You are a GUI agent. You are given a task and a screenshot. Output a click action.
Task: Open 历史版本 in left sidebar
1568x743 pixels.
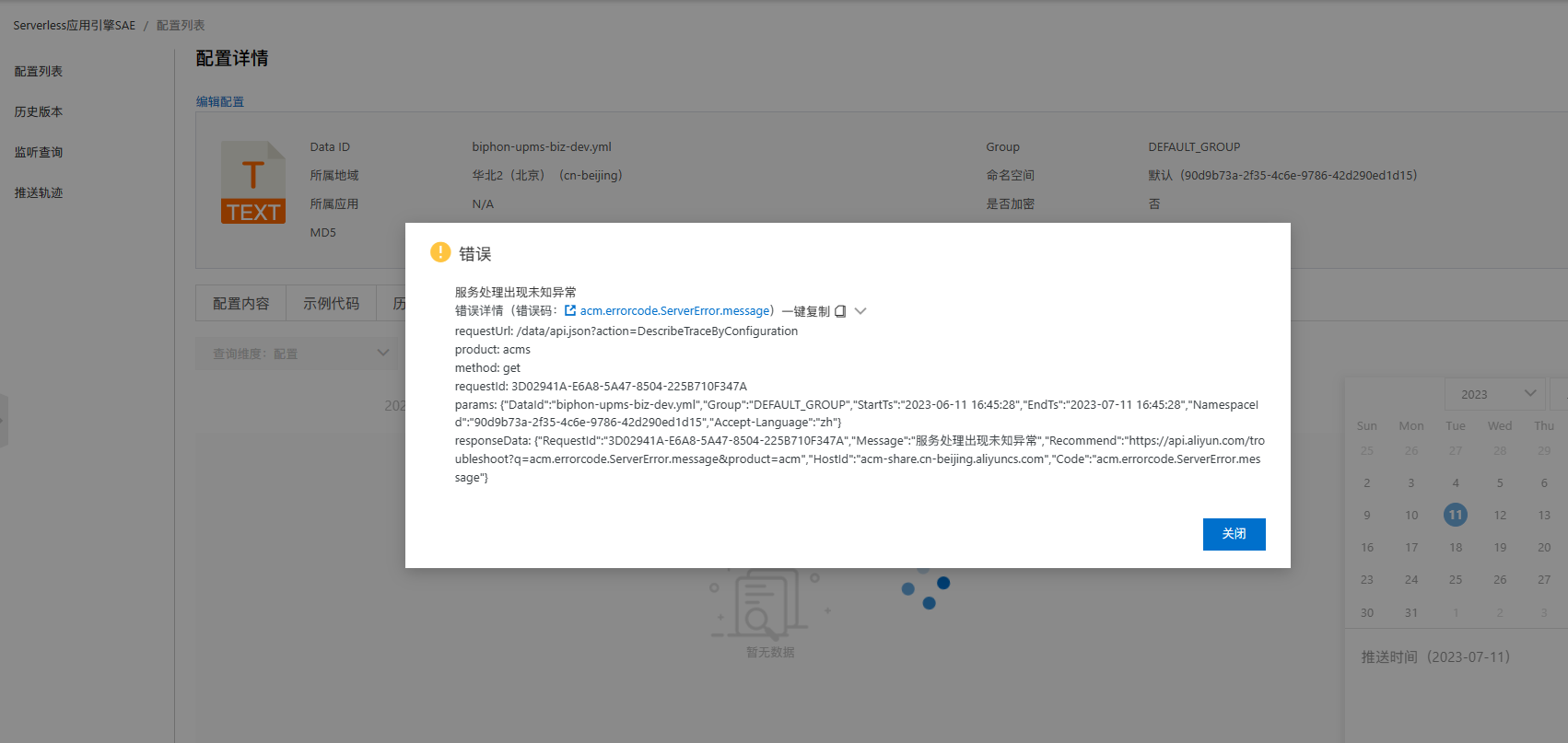[39, 111]
